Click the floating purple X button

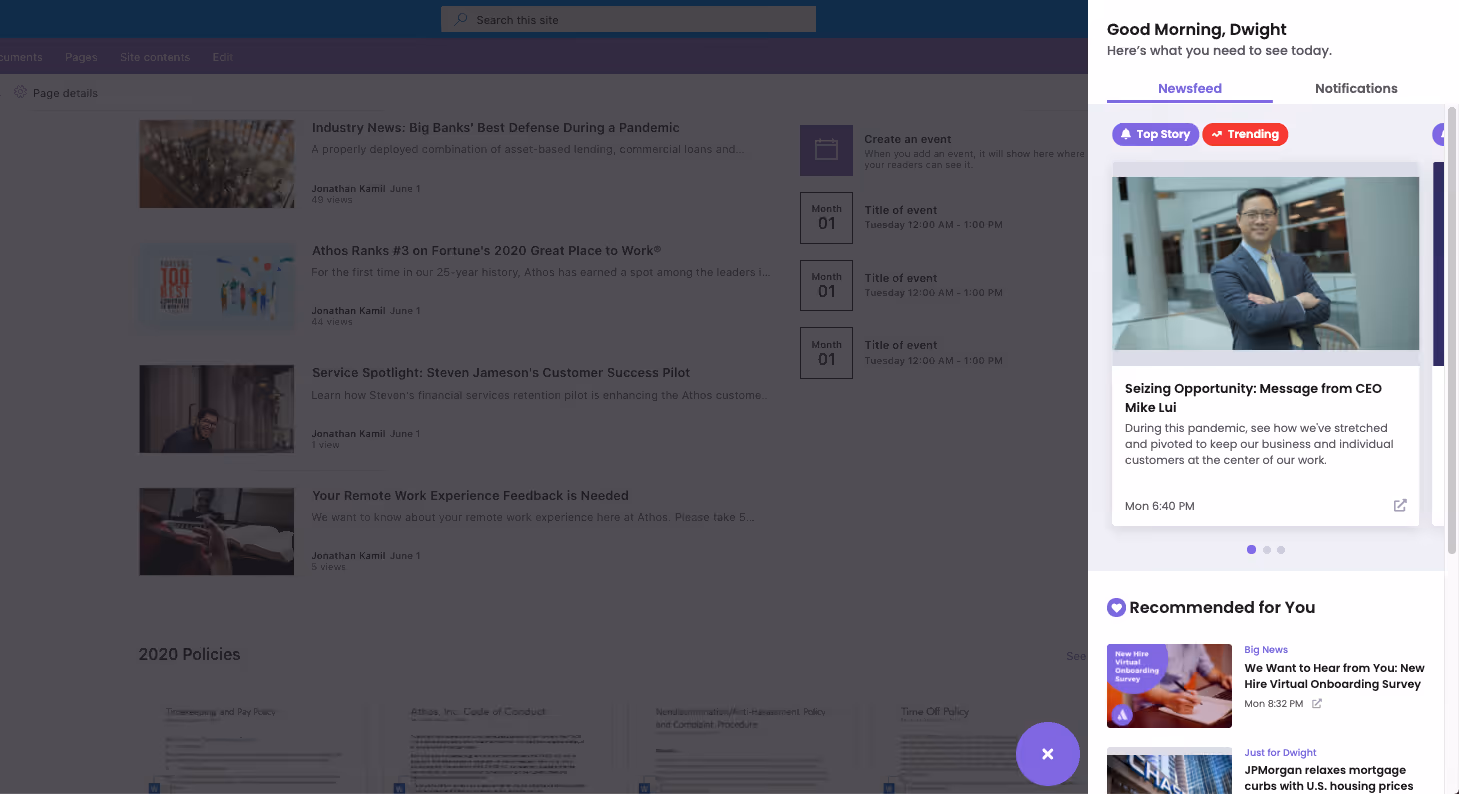pos(1047,754)
